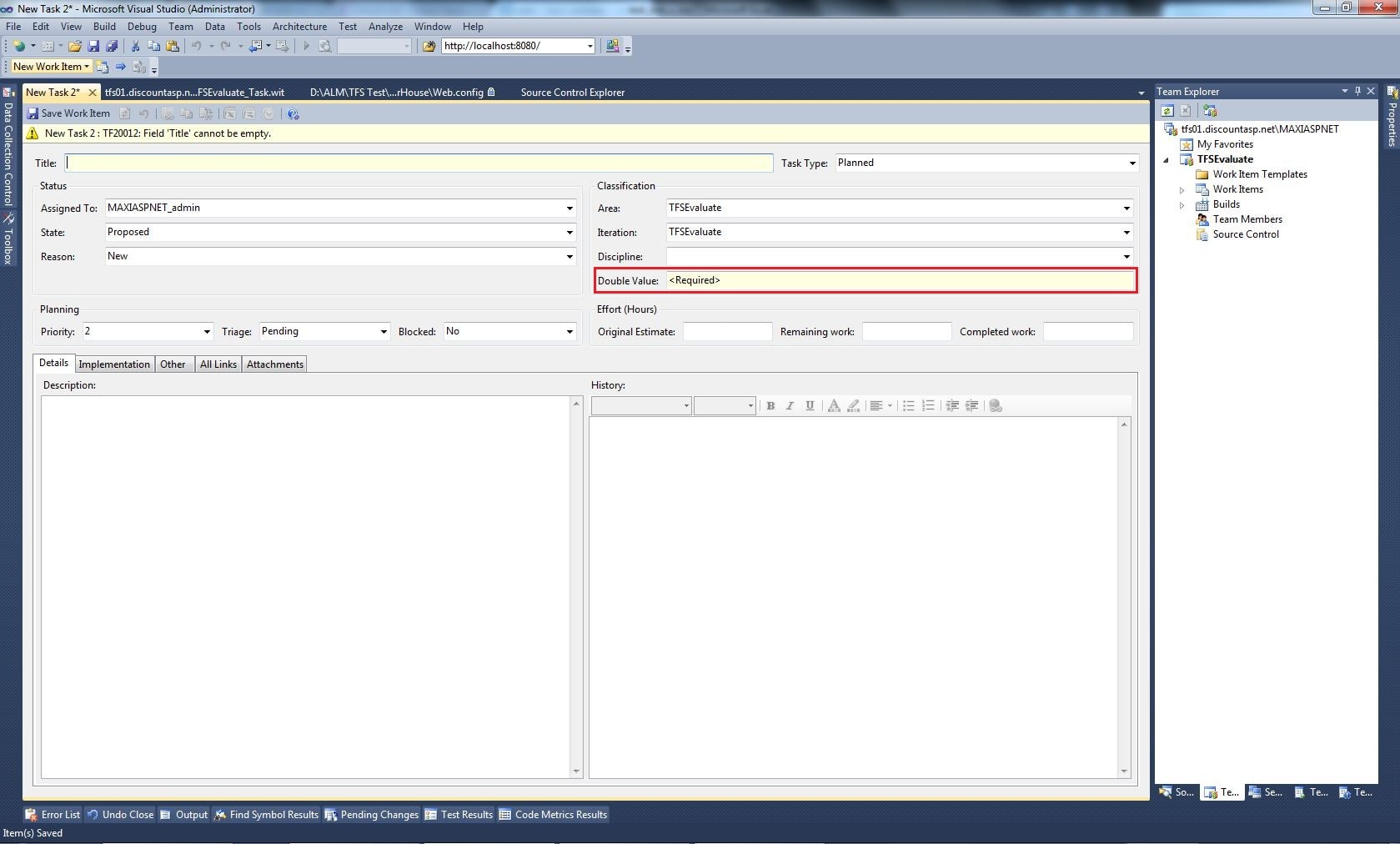Open the Analyze menu
This screenshot has width=1400, height=844.
coord(385,27)
